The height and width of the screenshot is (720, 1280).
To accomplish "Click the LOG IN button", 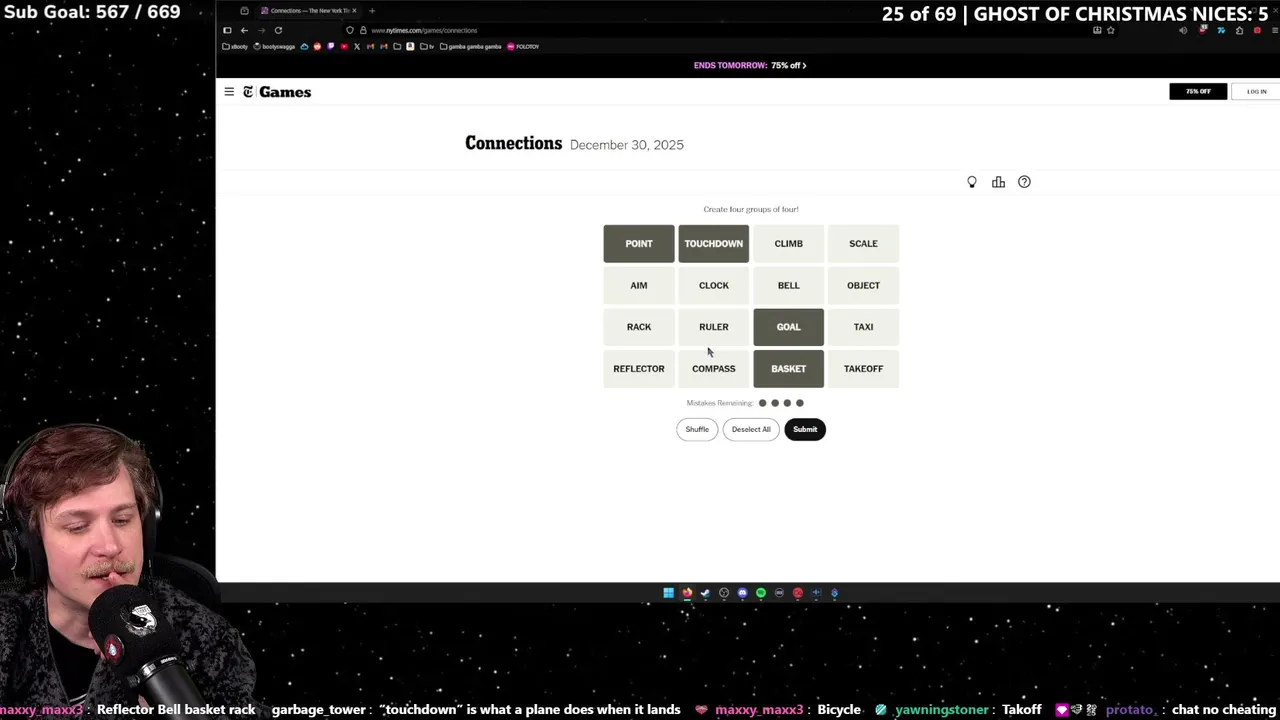I will 1256,91.
